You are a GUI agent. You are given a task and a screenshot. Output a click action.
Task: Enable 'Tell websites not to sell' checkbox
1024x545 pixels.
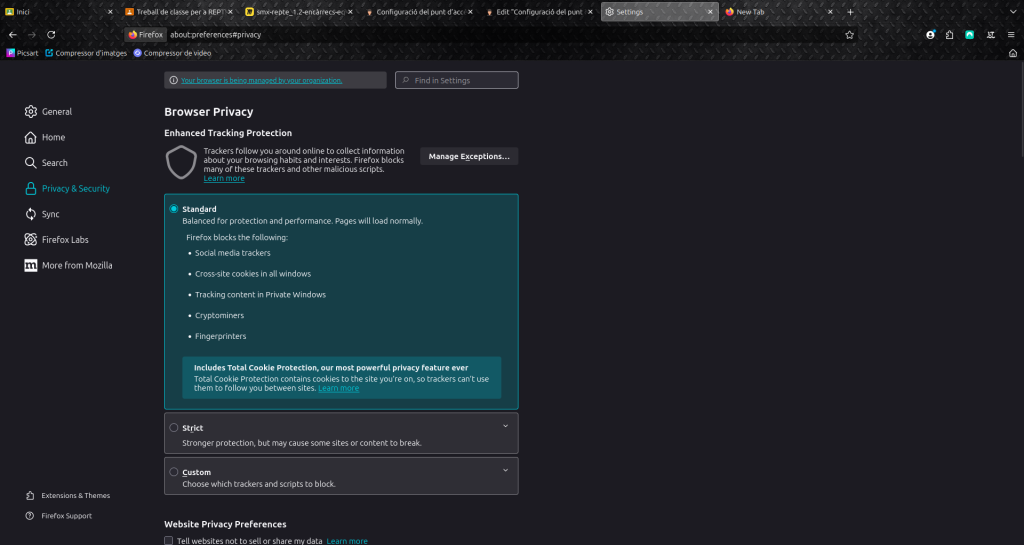pos(169,541)
